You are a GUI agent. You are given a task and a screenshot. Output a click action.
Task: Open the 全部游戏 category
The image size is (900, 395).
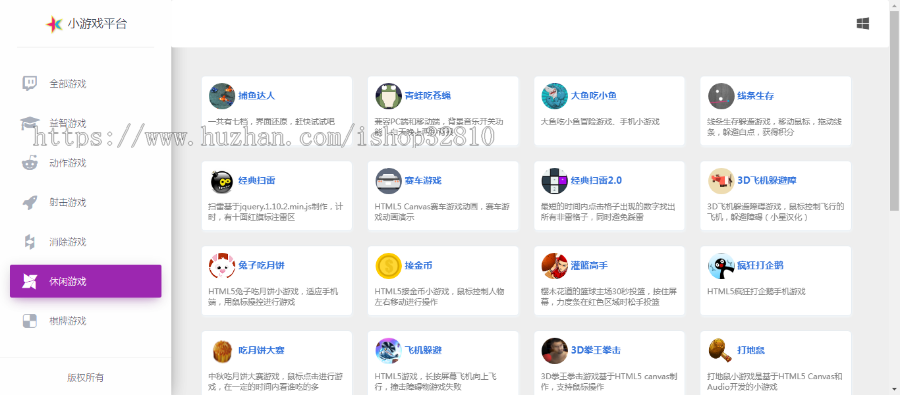click(x=86, y=84)
